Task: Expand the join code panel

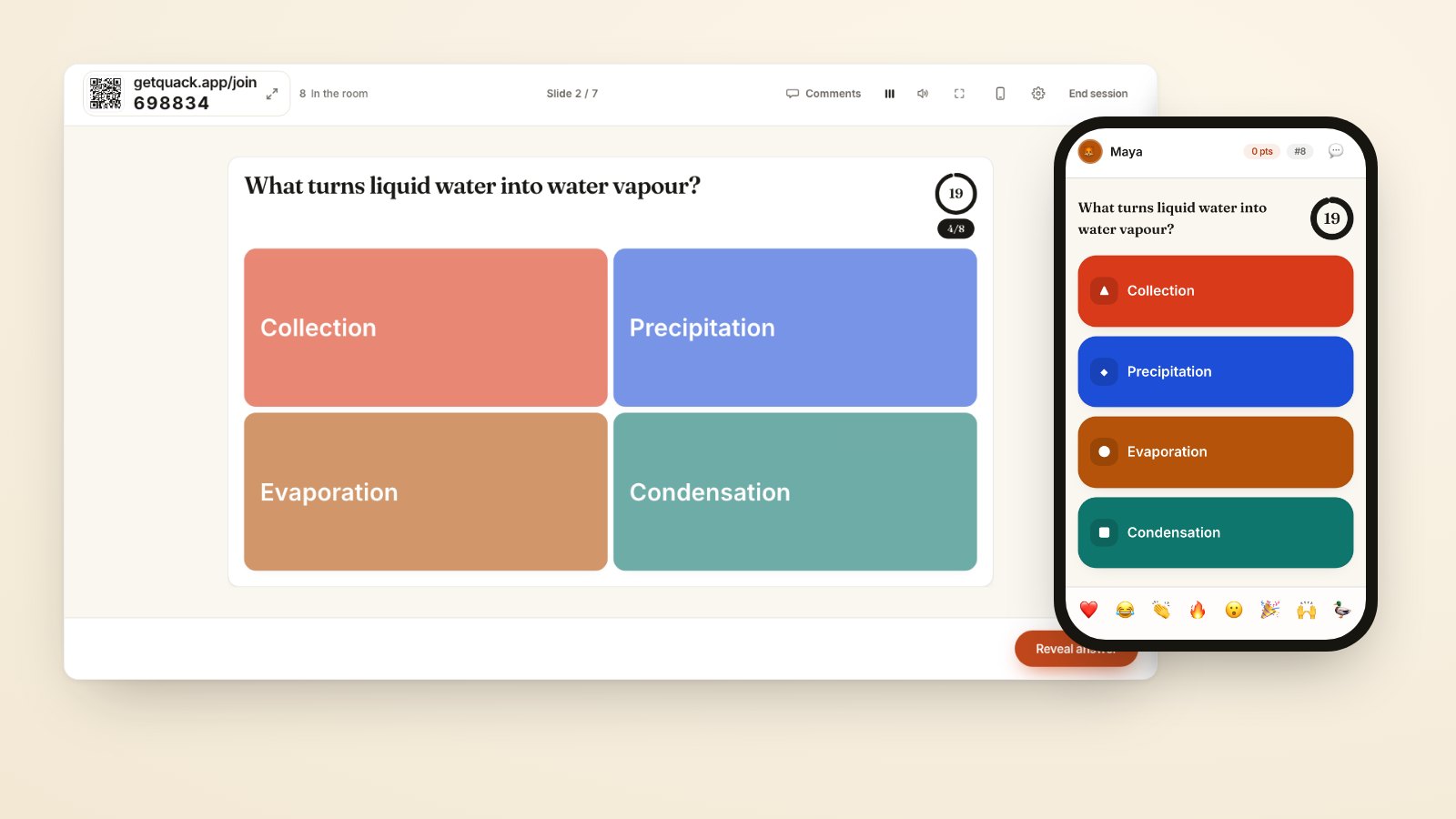Action: pos(271,94)
